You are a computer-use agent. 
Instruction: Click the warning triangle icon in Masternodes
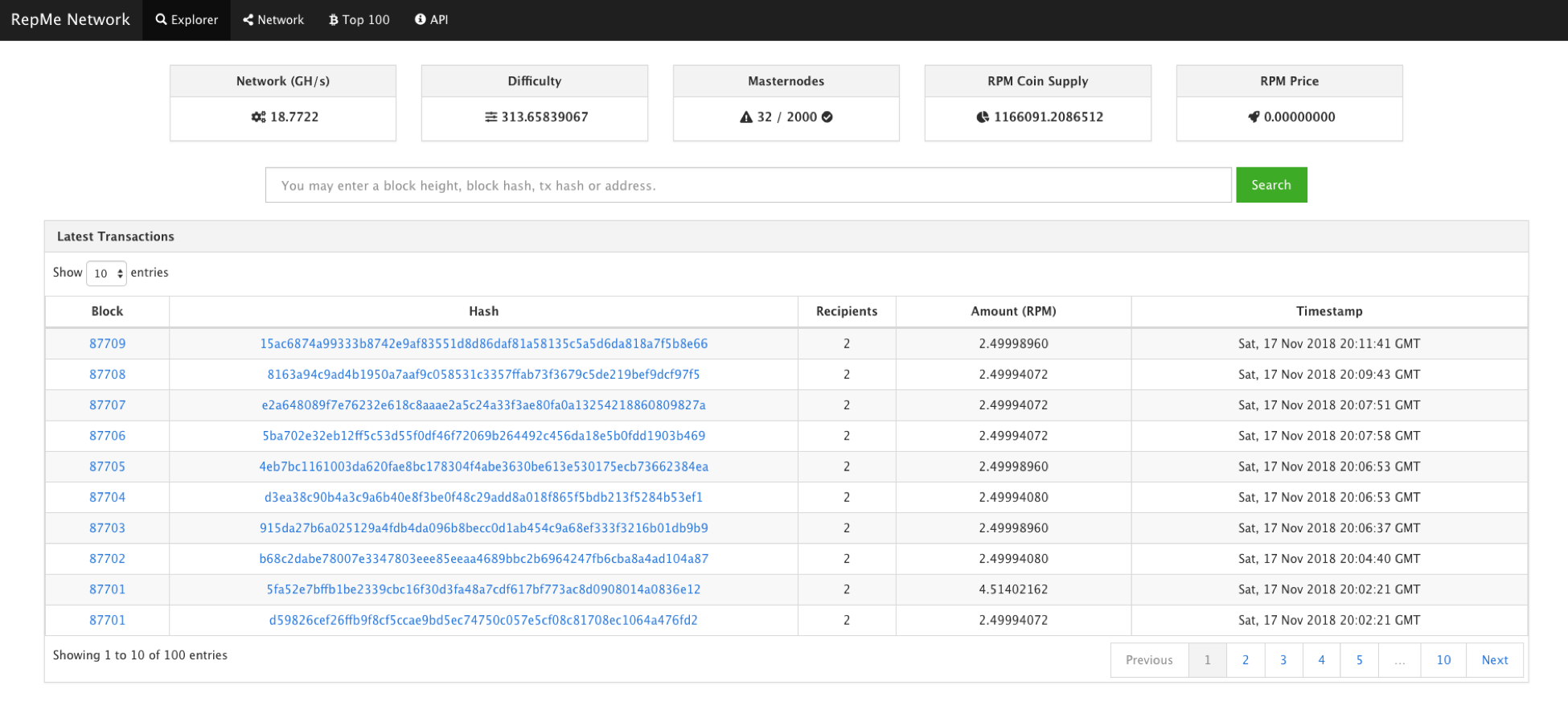[746, 117]
